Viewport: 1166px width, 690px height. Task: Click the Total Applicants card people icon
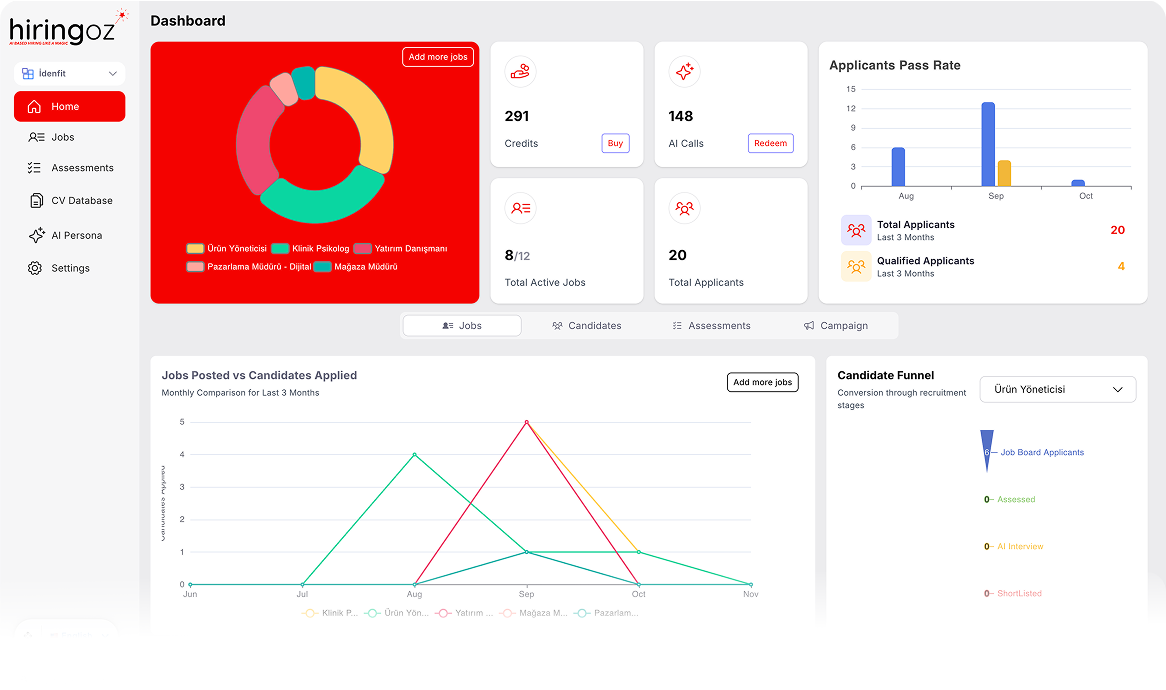(684, 208)
